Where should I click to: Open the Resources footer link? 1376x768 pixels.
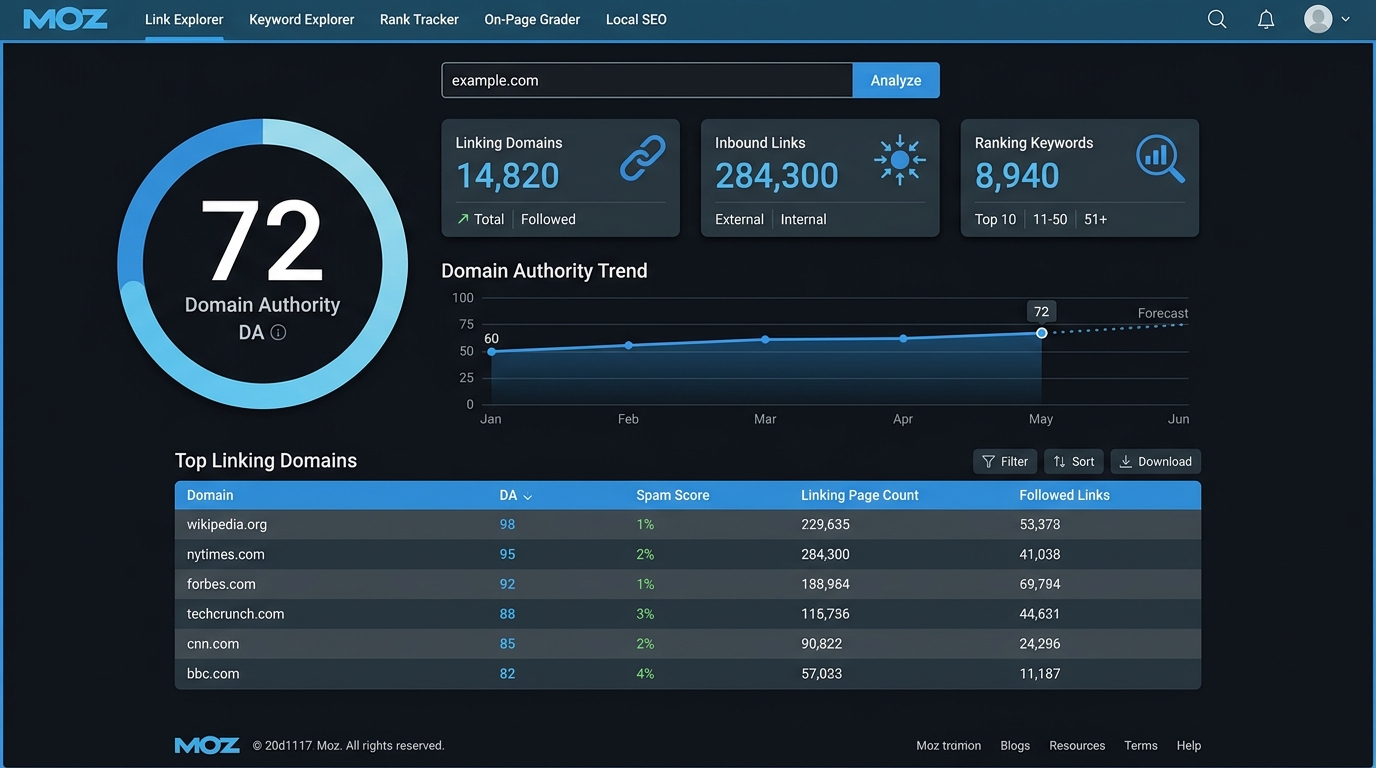(1077, 745)
